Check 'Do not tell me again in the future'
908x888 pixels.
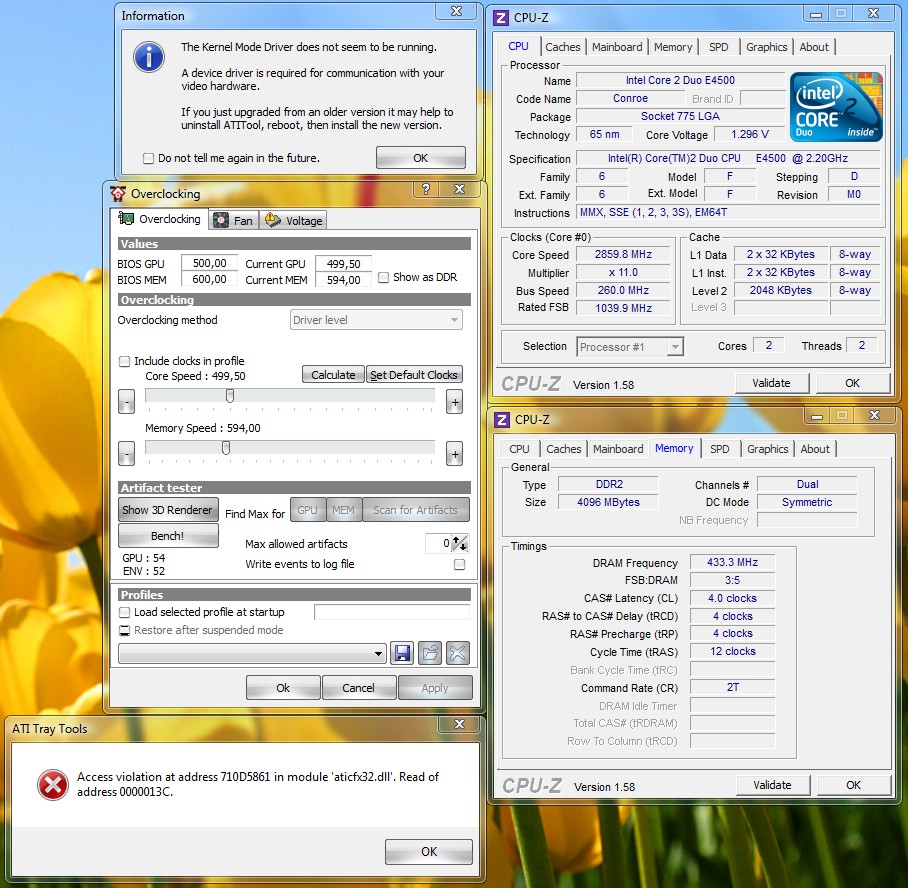[x=149, y=158]
